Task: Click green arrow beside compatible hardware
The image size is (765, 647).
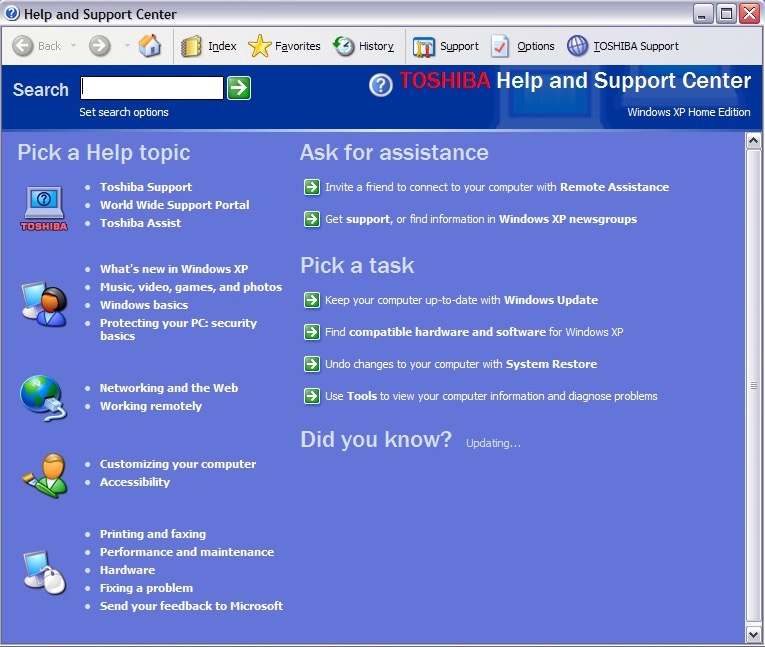Action: click(x=312, y=332)
